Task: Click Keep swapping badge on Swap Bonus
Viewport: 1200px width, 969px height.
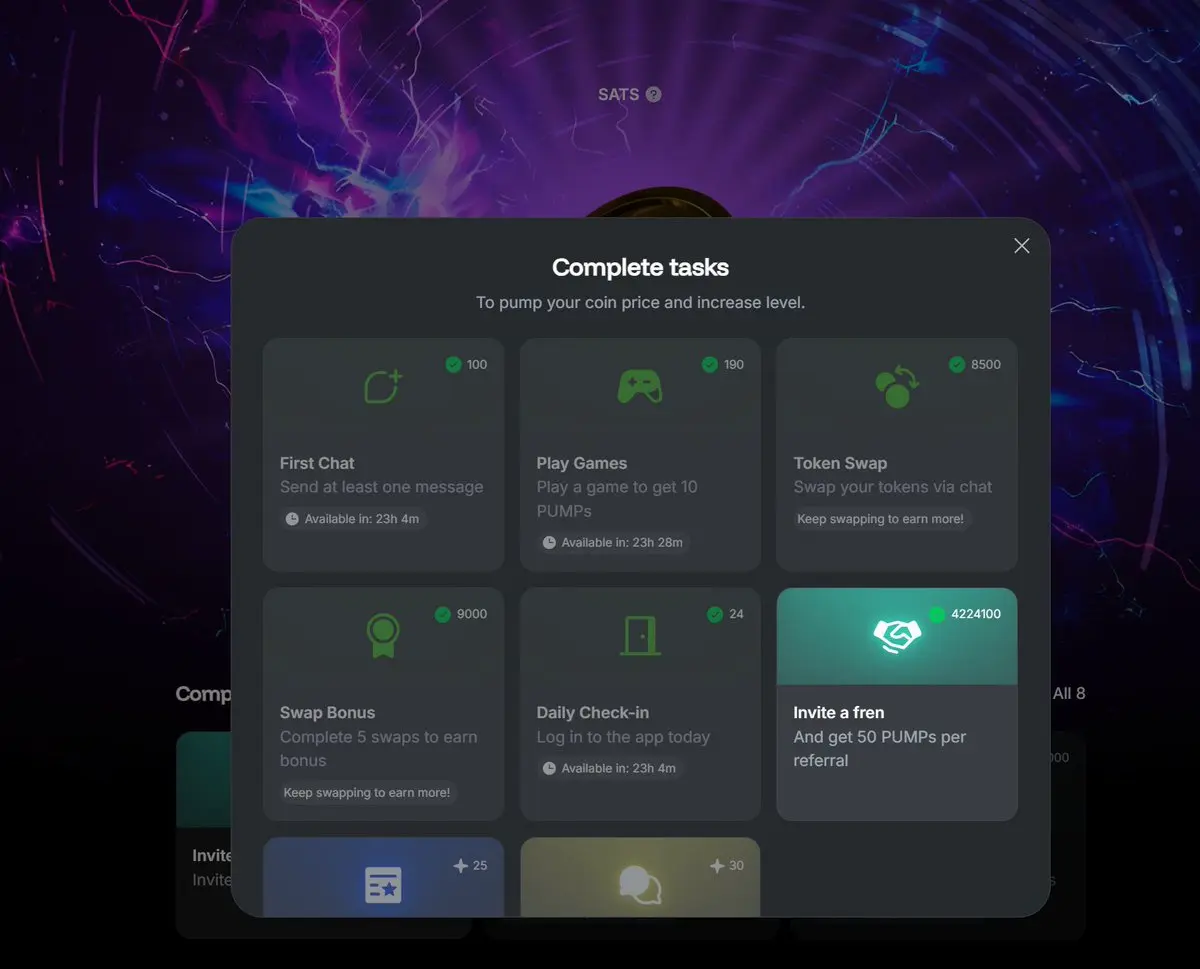Action: (367, 793)
